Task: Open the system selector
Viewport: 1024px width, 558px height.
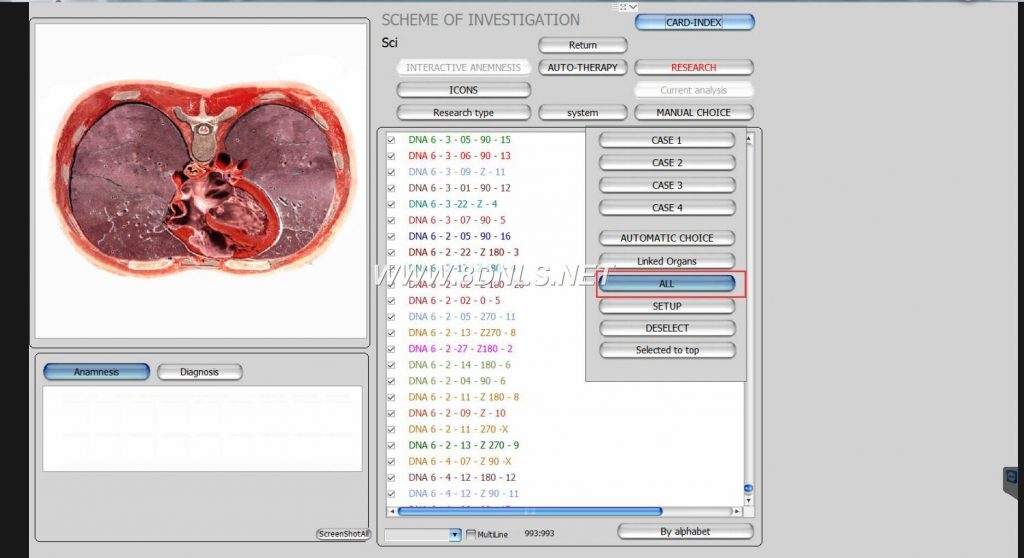Action: [x=582, y=113]
